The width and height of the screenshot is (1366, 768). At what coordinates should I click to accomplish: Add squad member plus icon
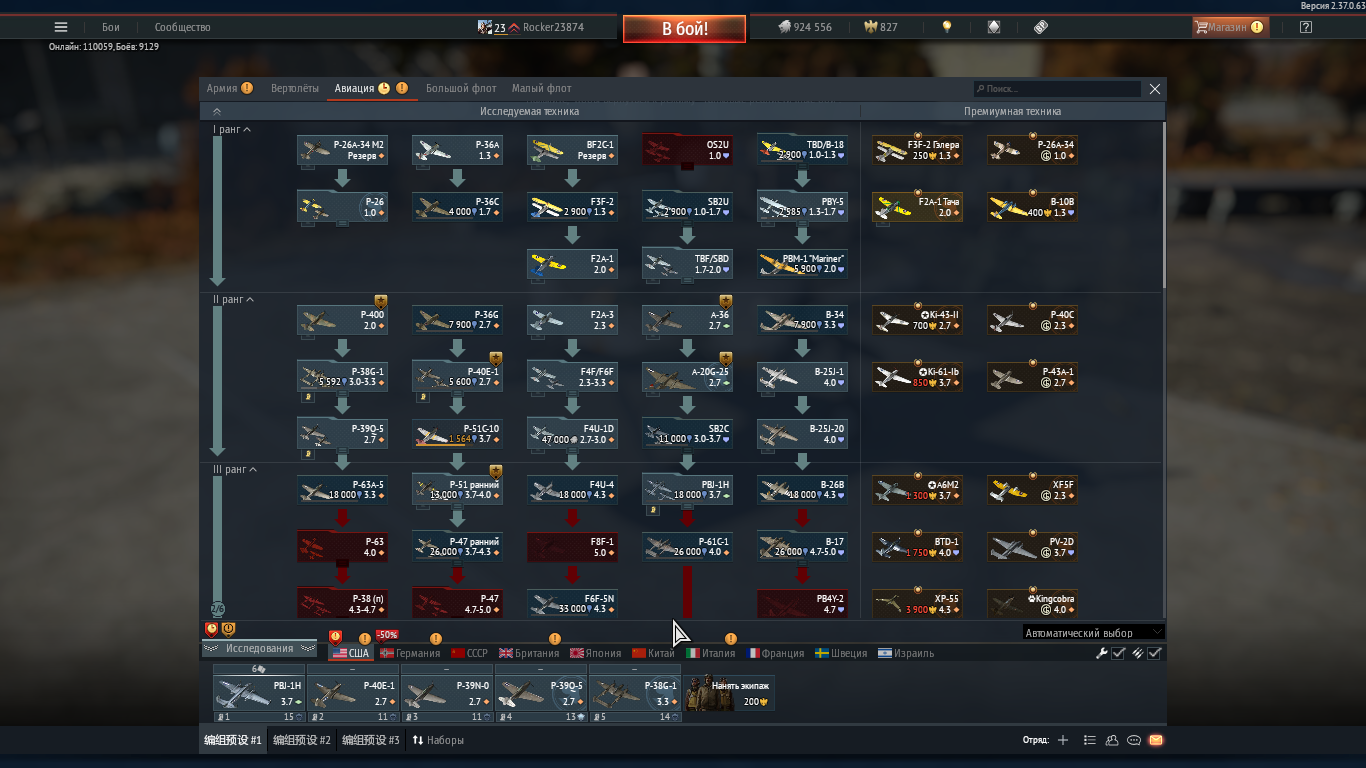(1063, 741)
